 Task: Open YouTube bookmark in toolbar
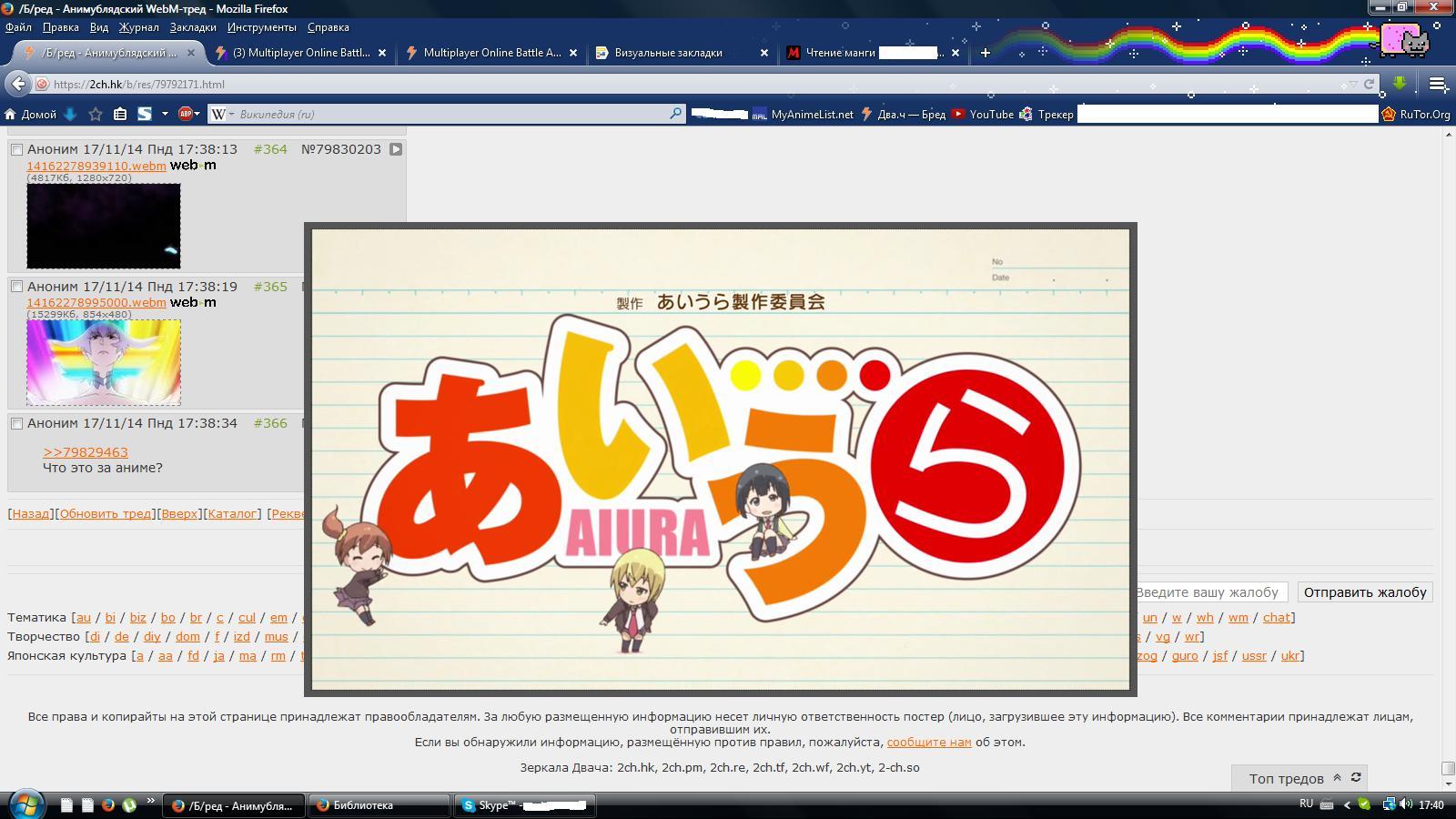click(983, 114)
